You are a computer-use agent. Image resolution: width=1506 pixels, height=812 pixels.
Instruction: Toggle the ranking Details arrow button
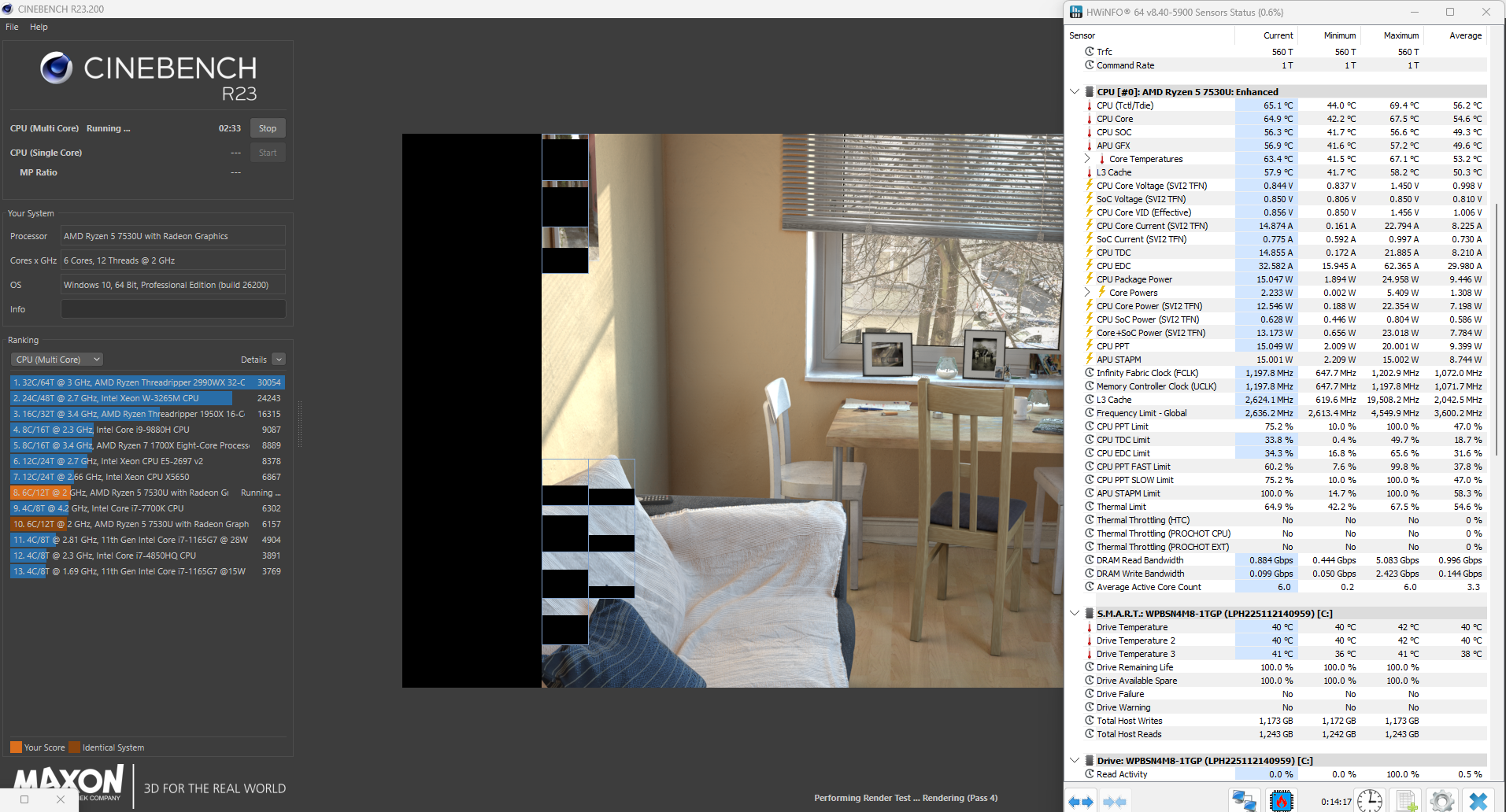pyautogui.click(x=278, y=360)
